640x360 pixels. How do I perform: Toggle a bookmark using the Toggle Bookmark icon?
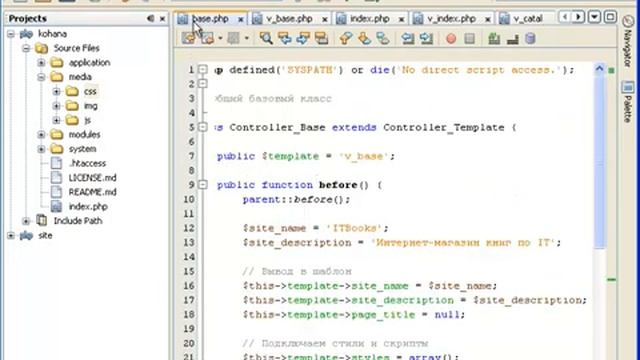click(382, 38)
